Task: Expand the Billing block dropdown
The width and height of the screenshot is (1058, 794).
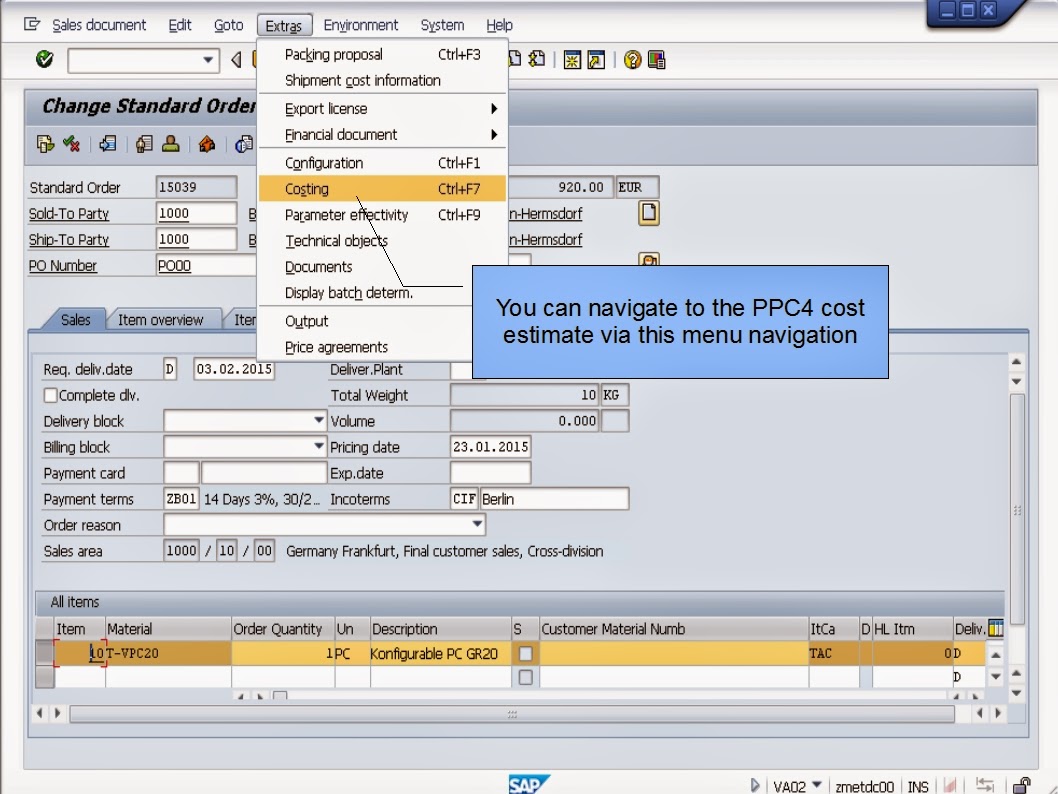Action: click(x=318, y=447)
